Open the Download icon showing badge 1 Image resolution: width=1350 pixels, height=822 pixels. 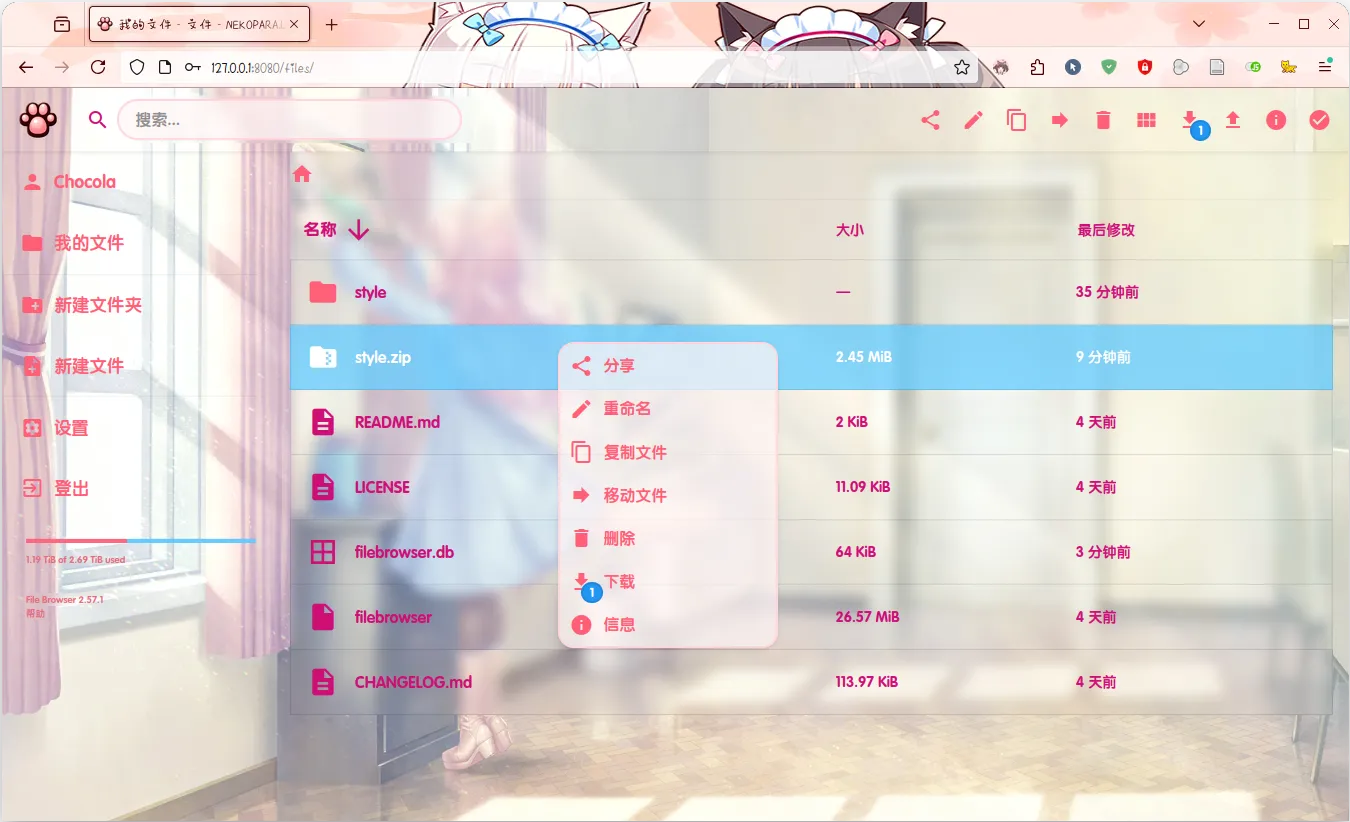pyautogui.click(x=1189, y=119)
